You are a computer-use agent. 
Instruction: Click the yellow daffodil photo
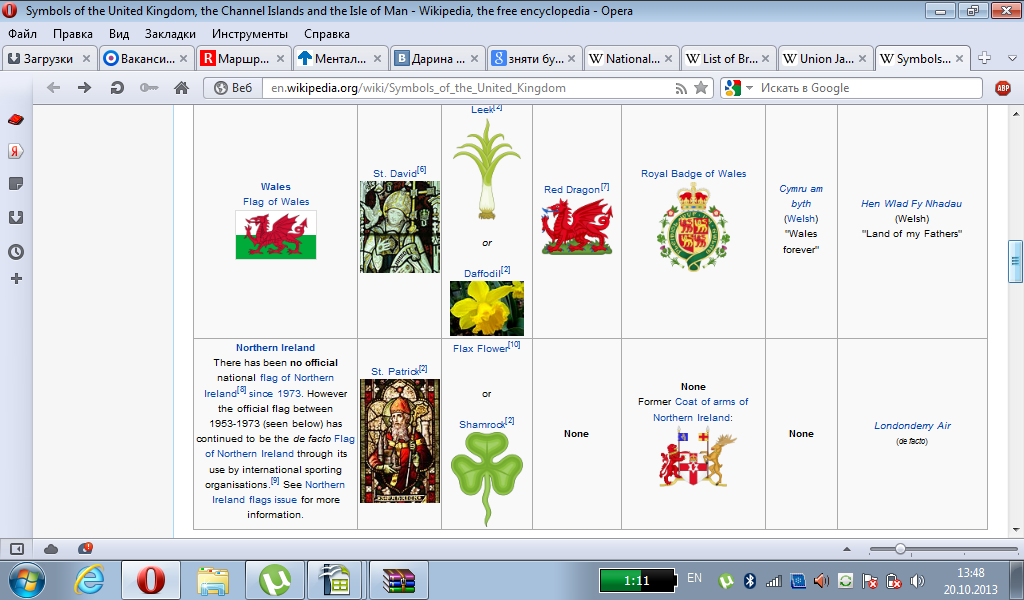[487, 308]
